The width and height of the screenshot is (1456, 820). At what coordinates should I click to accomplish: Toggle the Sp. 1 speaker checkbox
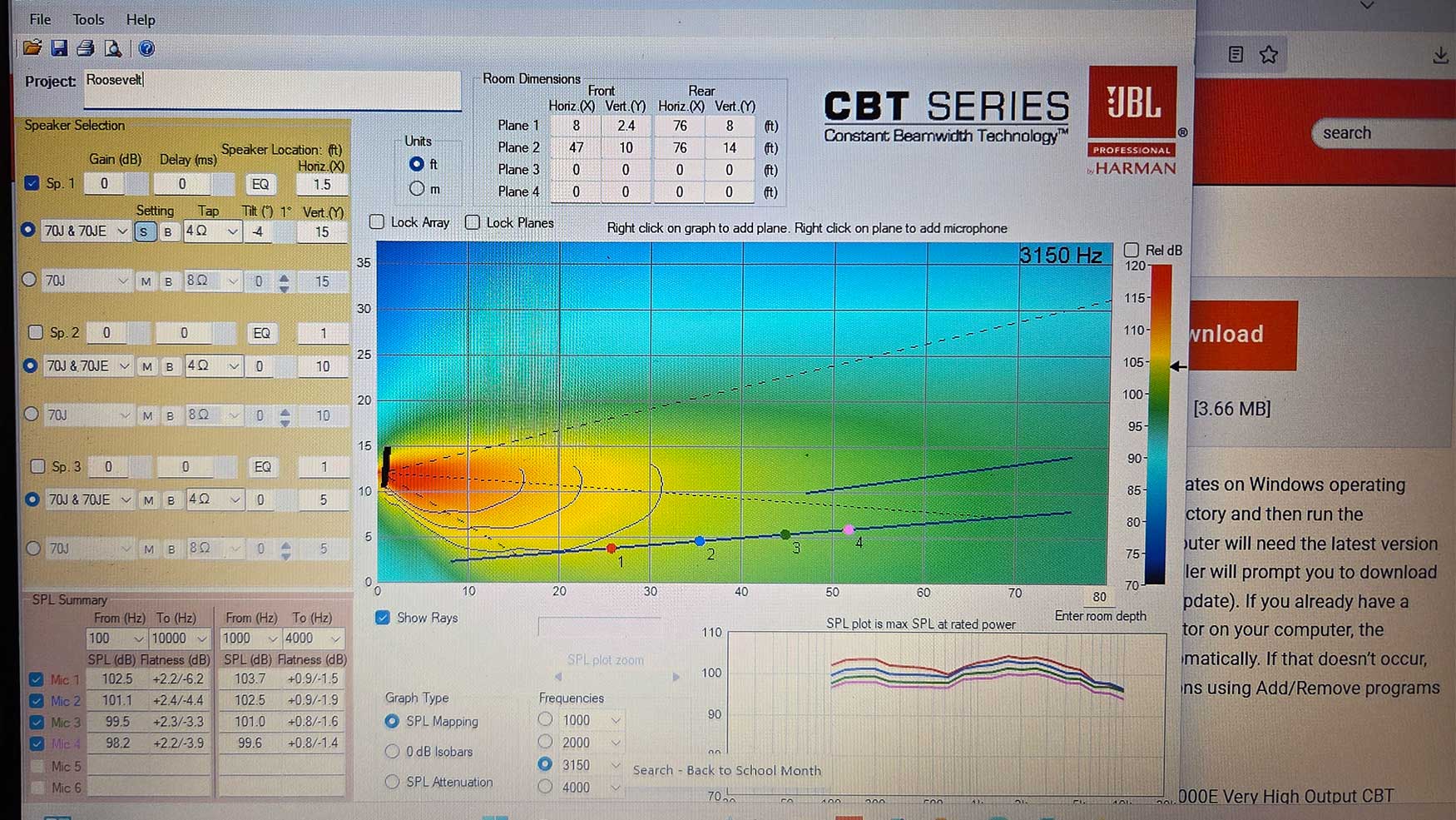pyautogui.click(x=32, y=183)
